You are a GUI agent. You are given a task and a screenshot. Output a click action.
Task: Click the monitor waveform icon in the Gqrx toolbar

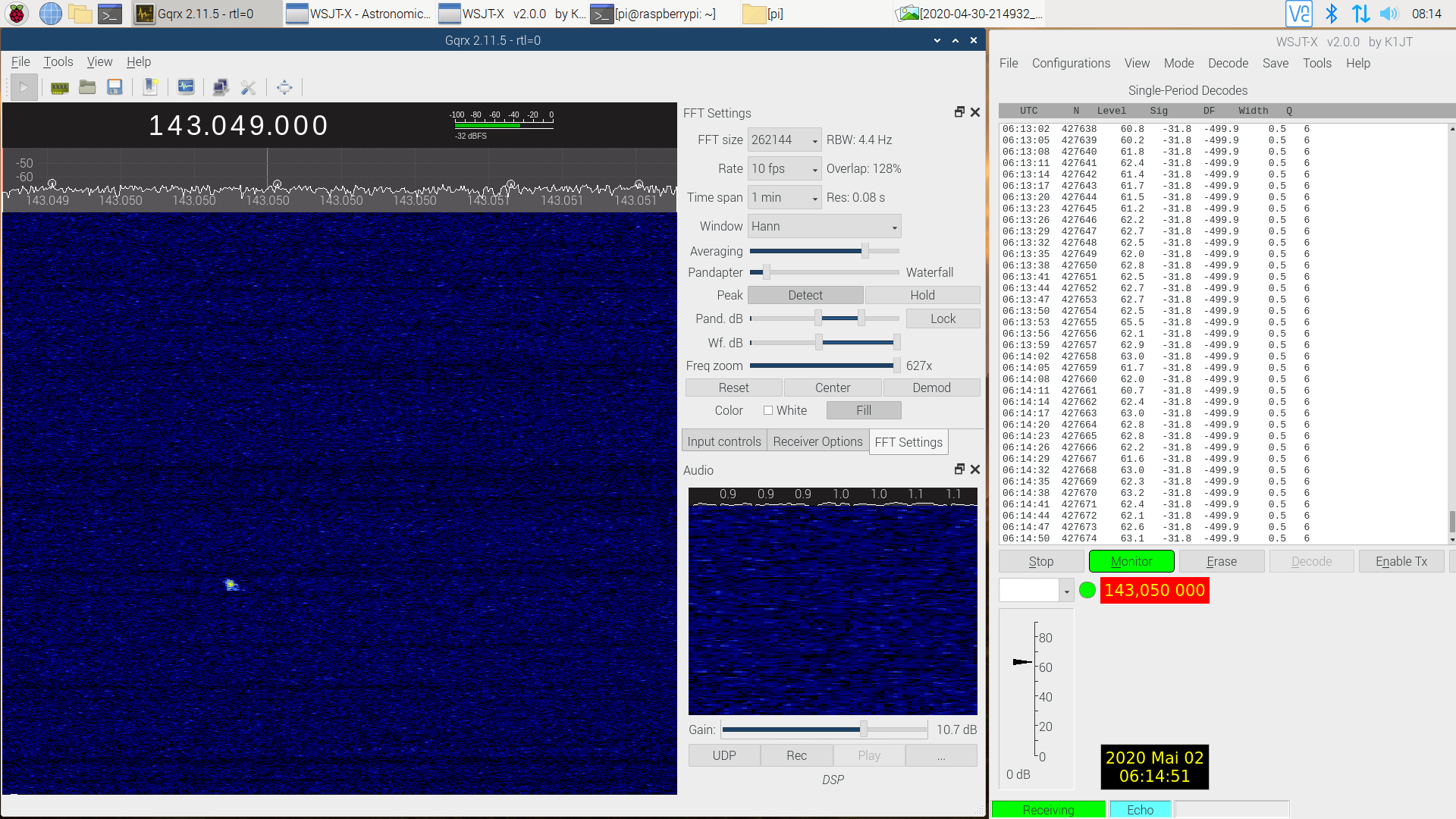(186, 87)
